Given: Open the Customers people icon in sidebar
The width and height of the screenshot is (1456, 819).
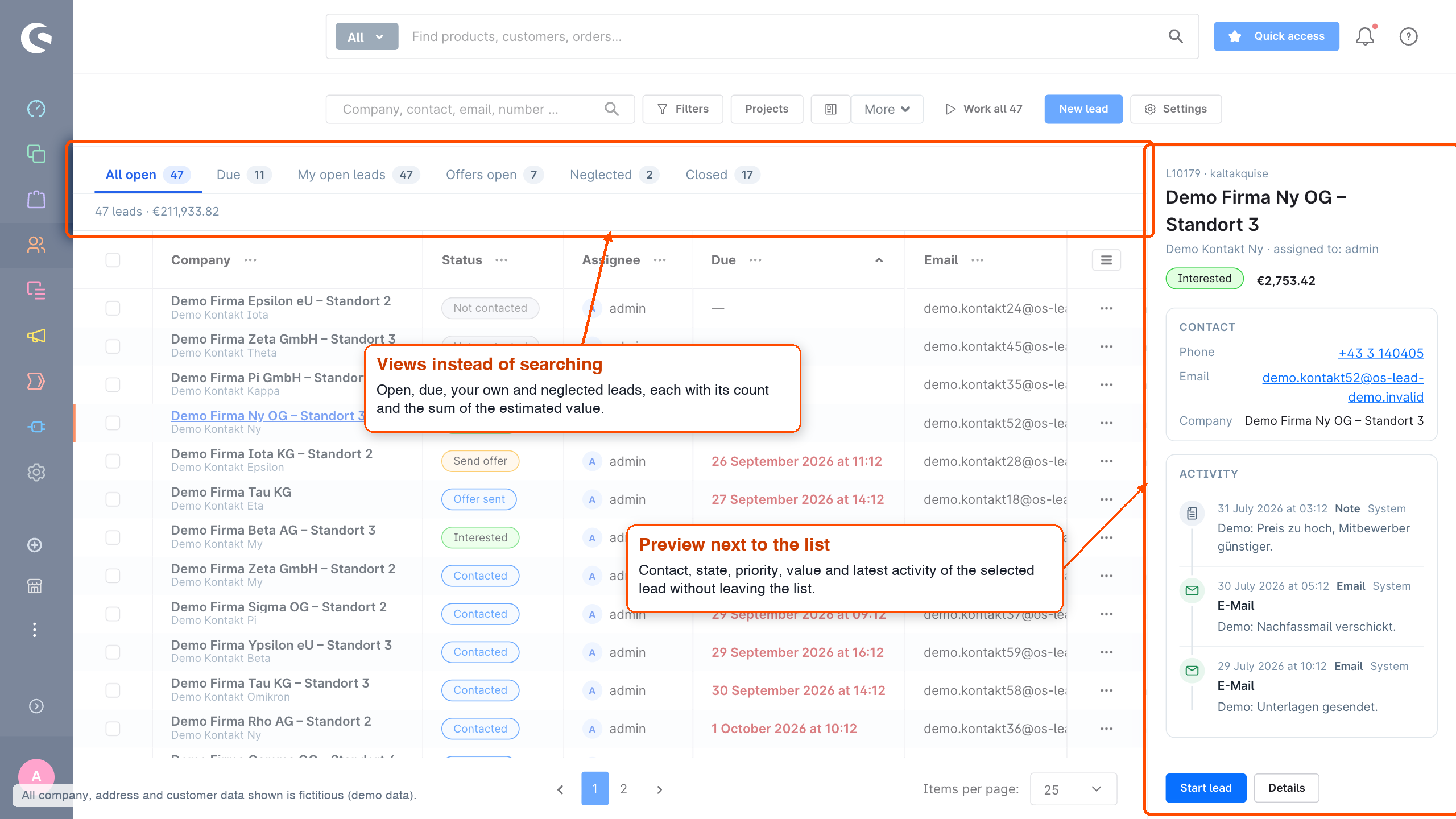Looking at the screenshot, I should coord(36,245).
